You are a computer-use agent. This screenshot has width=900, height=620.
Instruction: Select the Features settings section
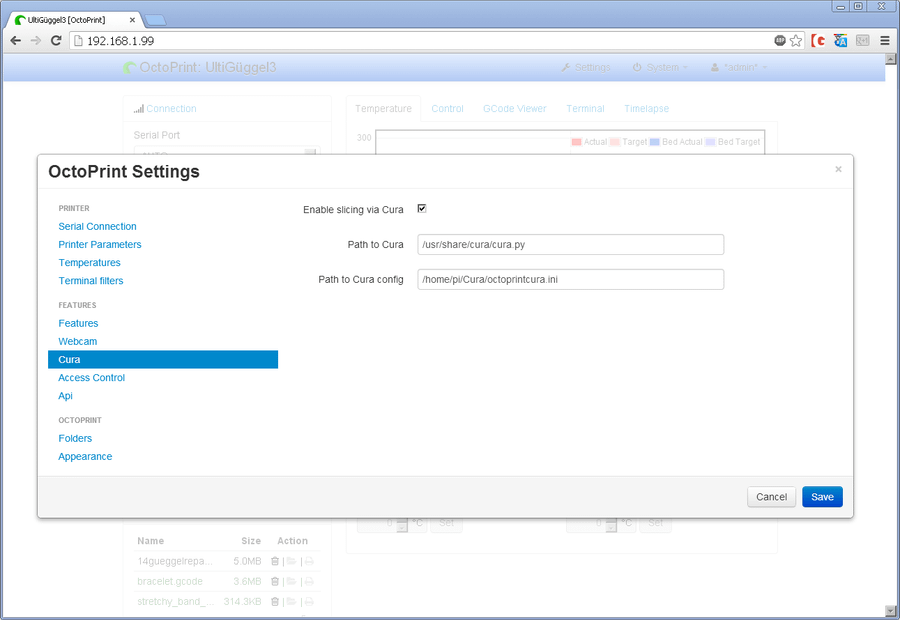click(x=78, y=323)
